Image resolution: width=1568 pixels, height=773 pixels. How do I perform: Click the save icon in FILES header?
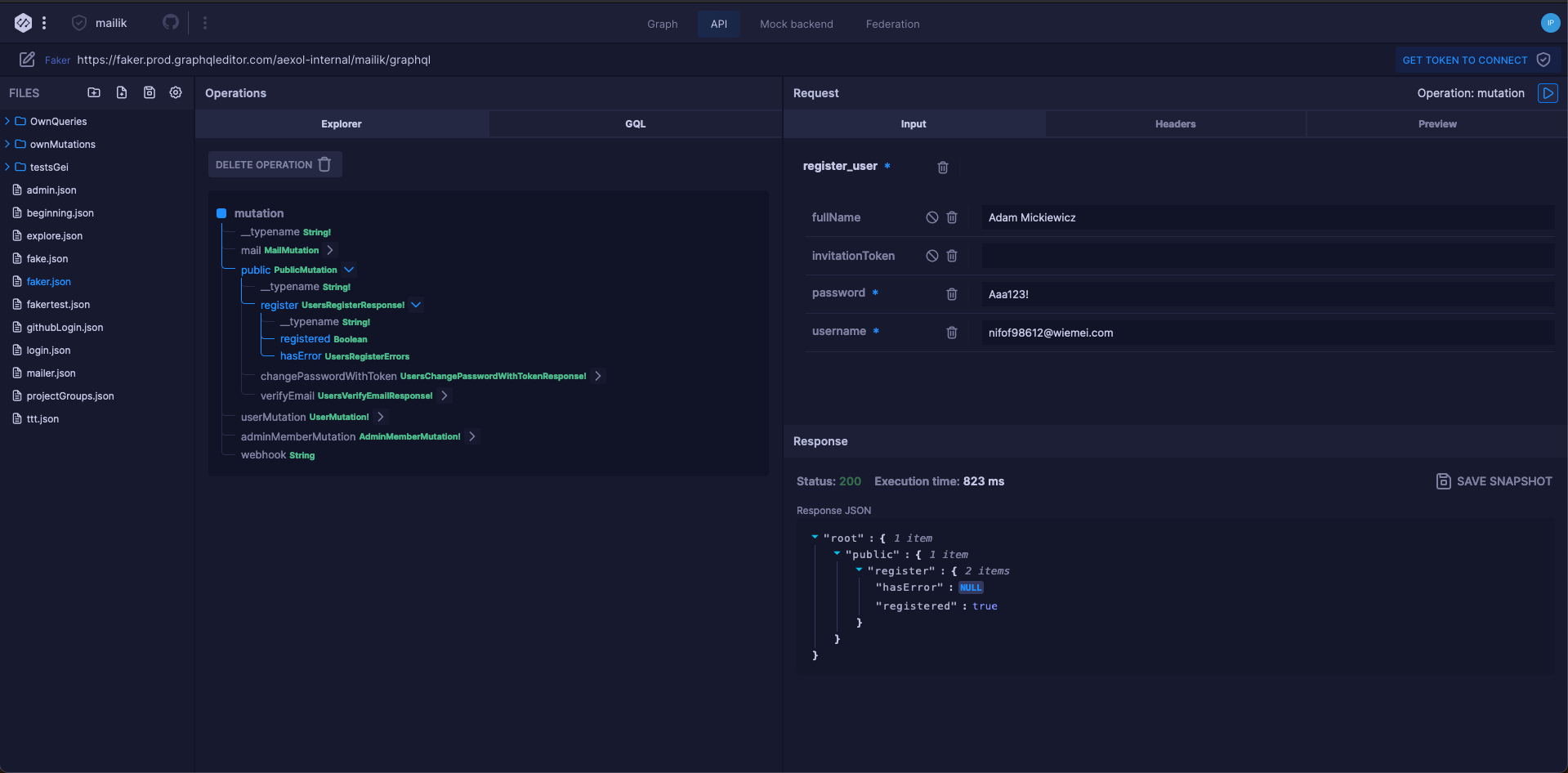[149, 92]
